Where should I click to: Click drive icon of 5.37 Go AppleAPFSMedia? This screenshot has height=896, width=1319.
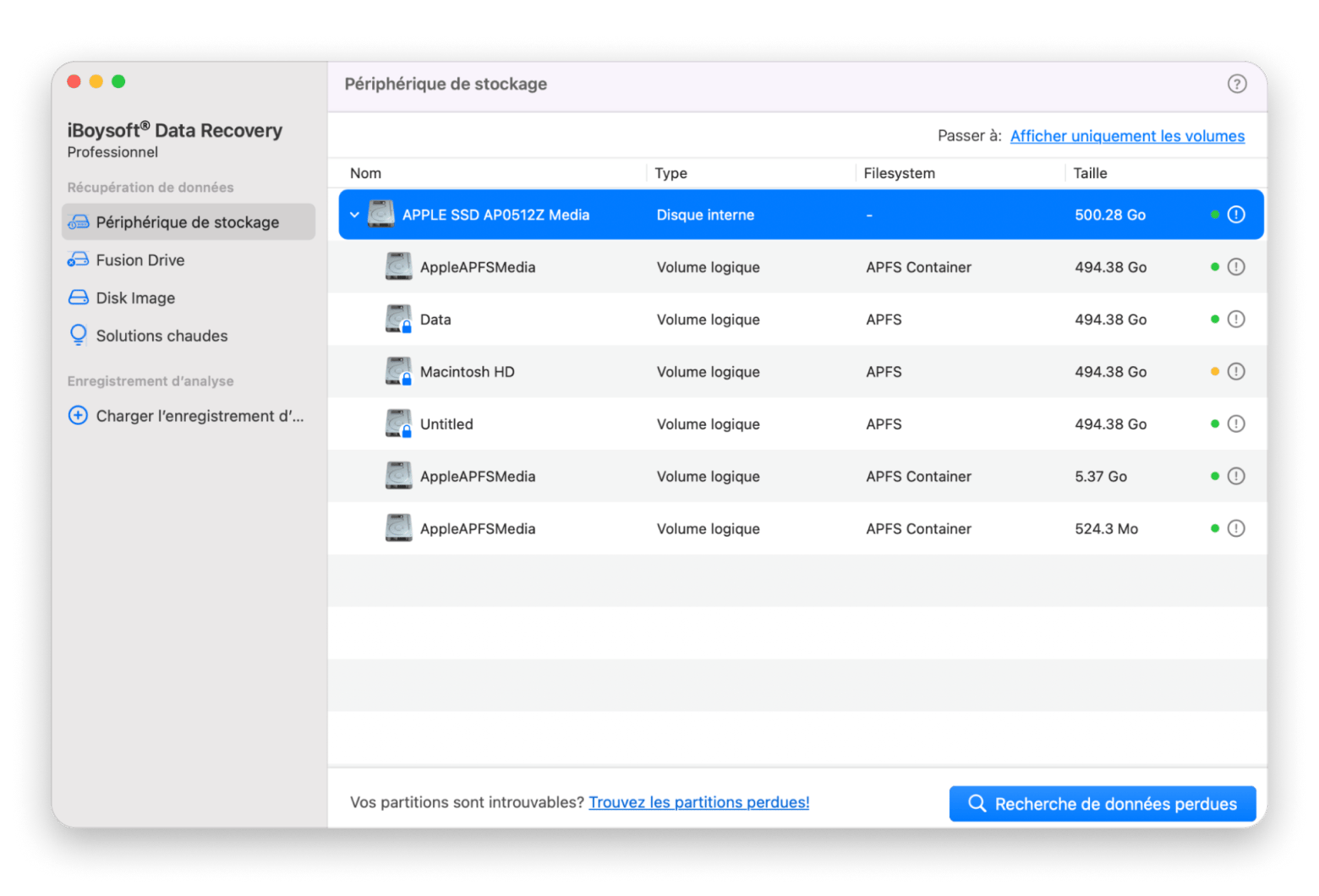(x=398, y=476)
